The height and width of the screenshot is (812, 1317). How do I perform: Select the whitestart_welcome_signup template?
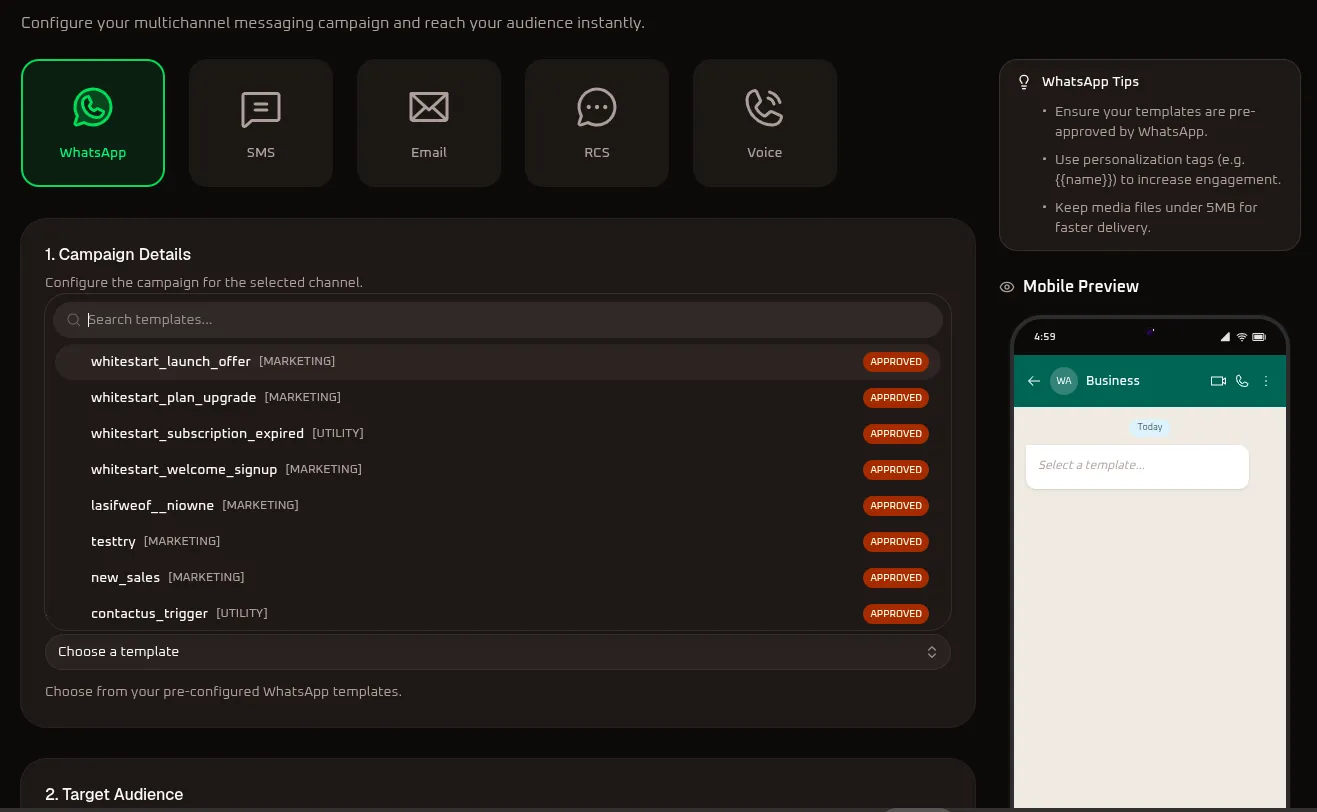(498, 470)
